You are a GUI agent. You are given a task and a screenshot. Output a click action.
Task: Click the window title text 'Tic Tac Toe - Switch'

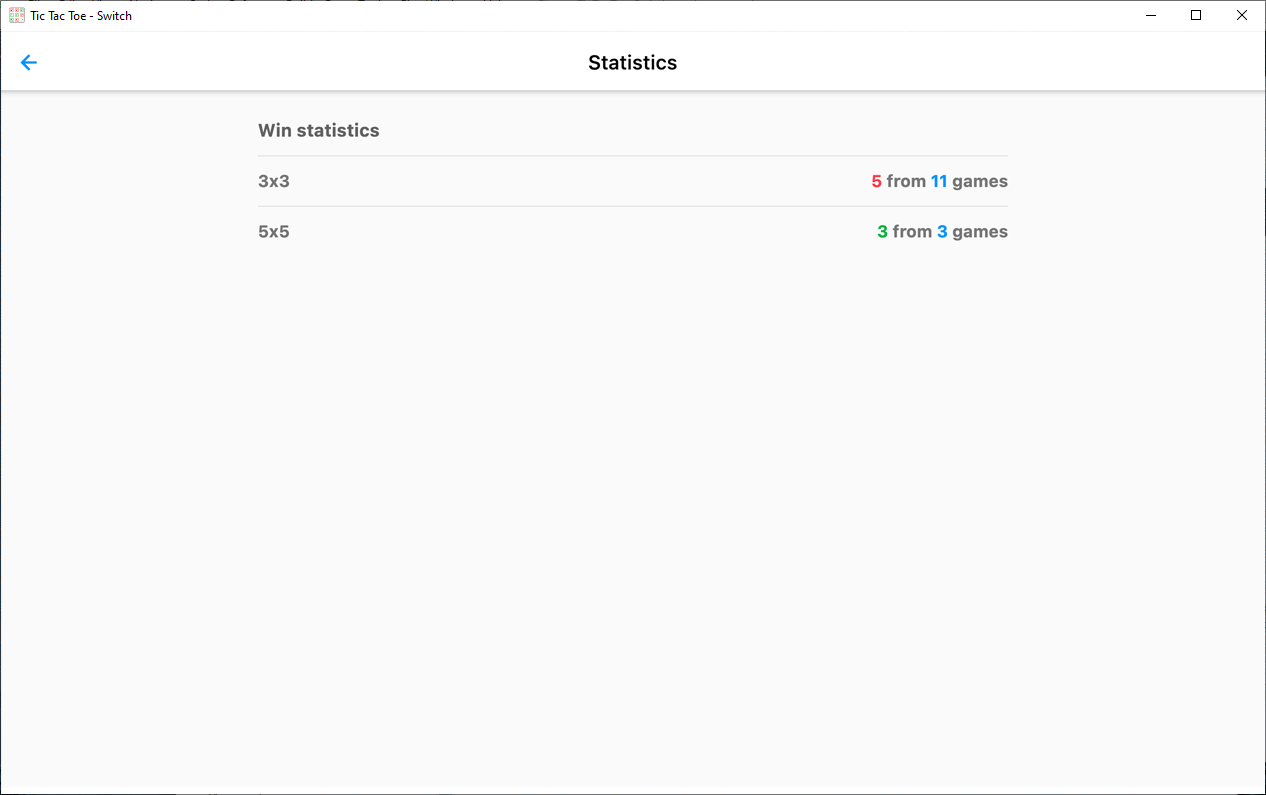click(81, 16)
